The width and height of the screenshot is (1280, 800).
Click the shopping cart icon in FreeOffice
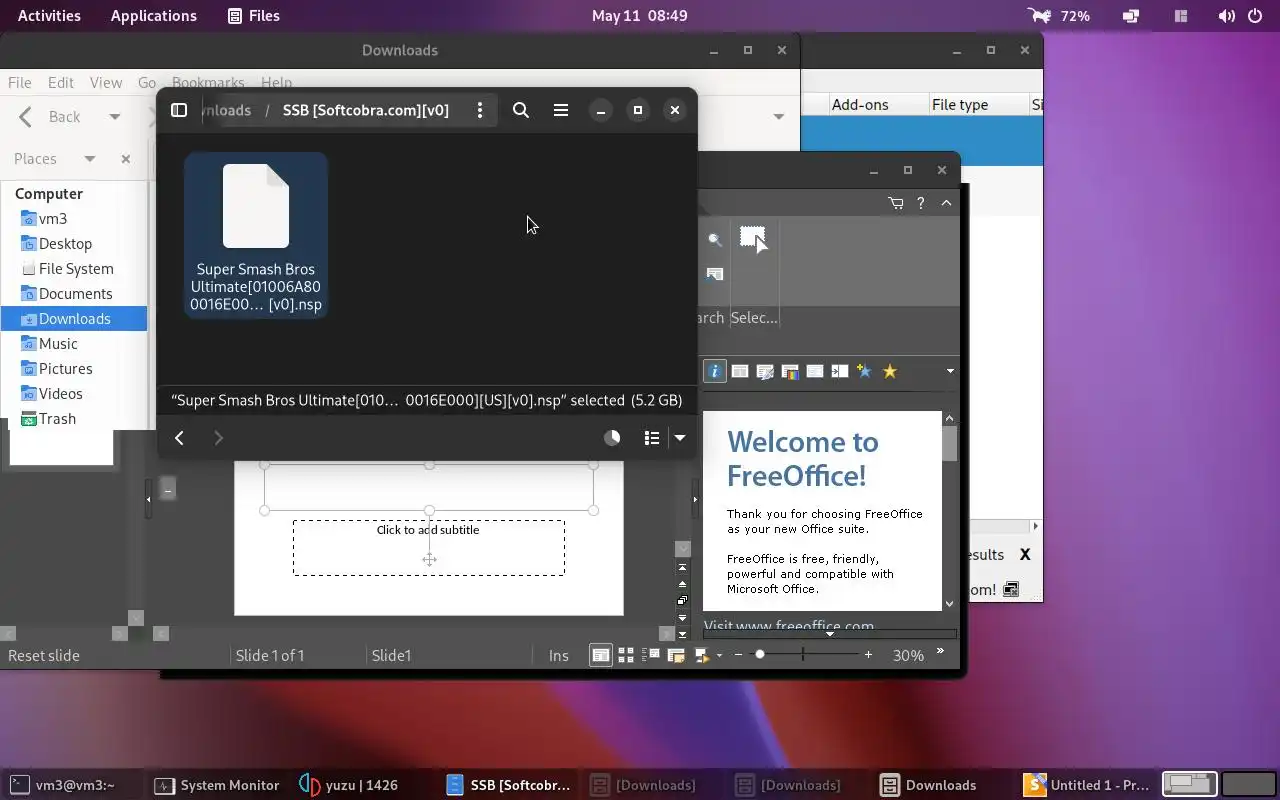896,203
